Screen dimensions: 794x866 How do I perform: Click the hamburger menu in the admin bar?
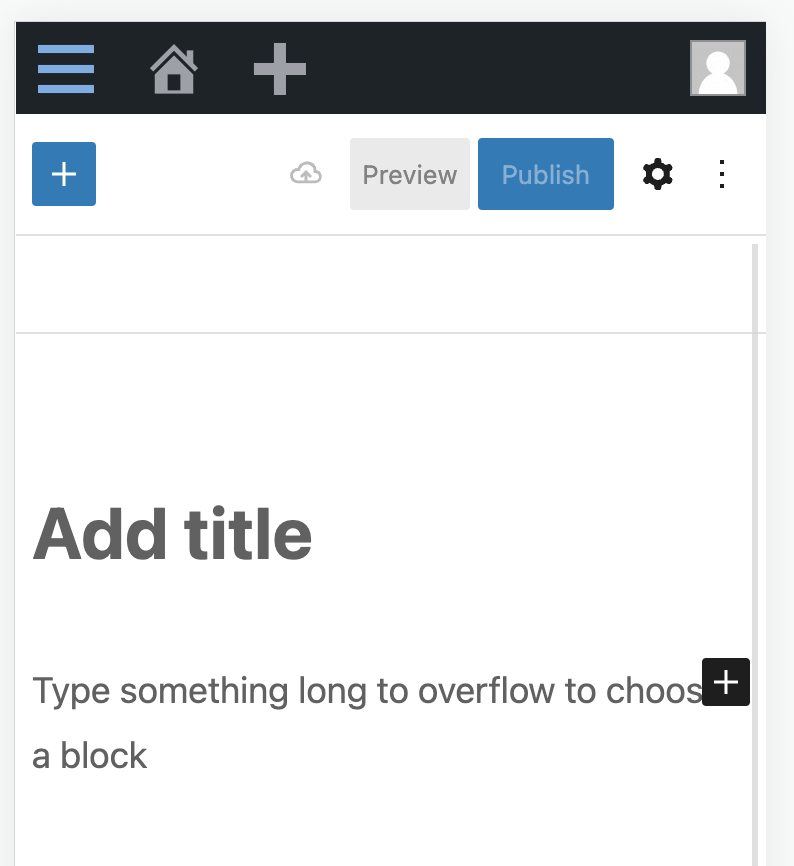click(x=65, y=69)
